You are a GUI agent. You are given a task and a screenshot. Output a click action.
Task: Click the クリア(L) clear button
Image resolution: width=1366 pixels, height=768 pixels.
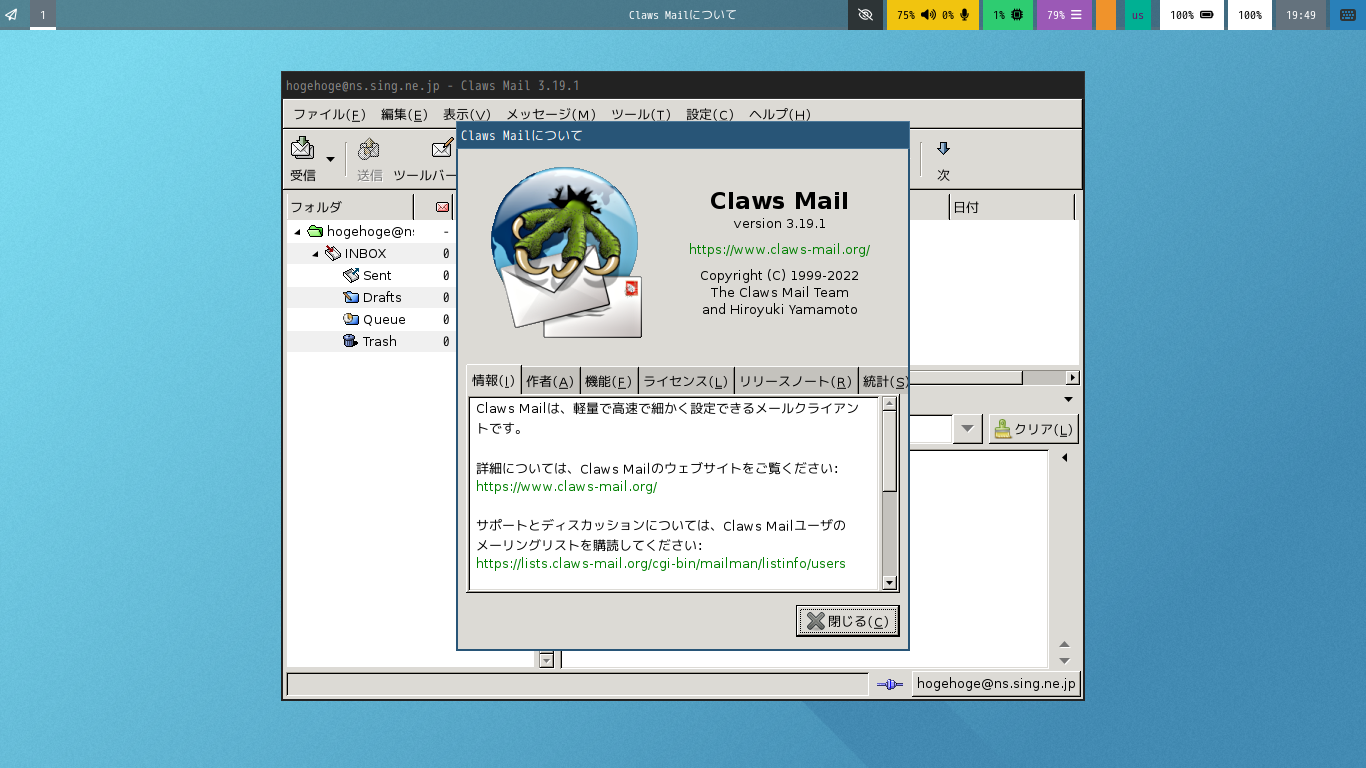[x=1033, y=429]
